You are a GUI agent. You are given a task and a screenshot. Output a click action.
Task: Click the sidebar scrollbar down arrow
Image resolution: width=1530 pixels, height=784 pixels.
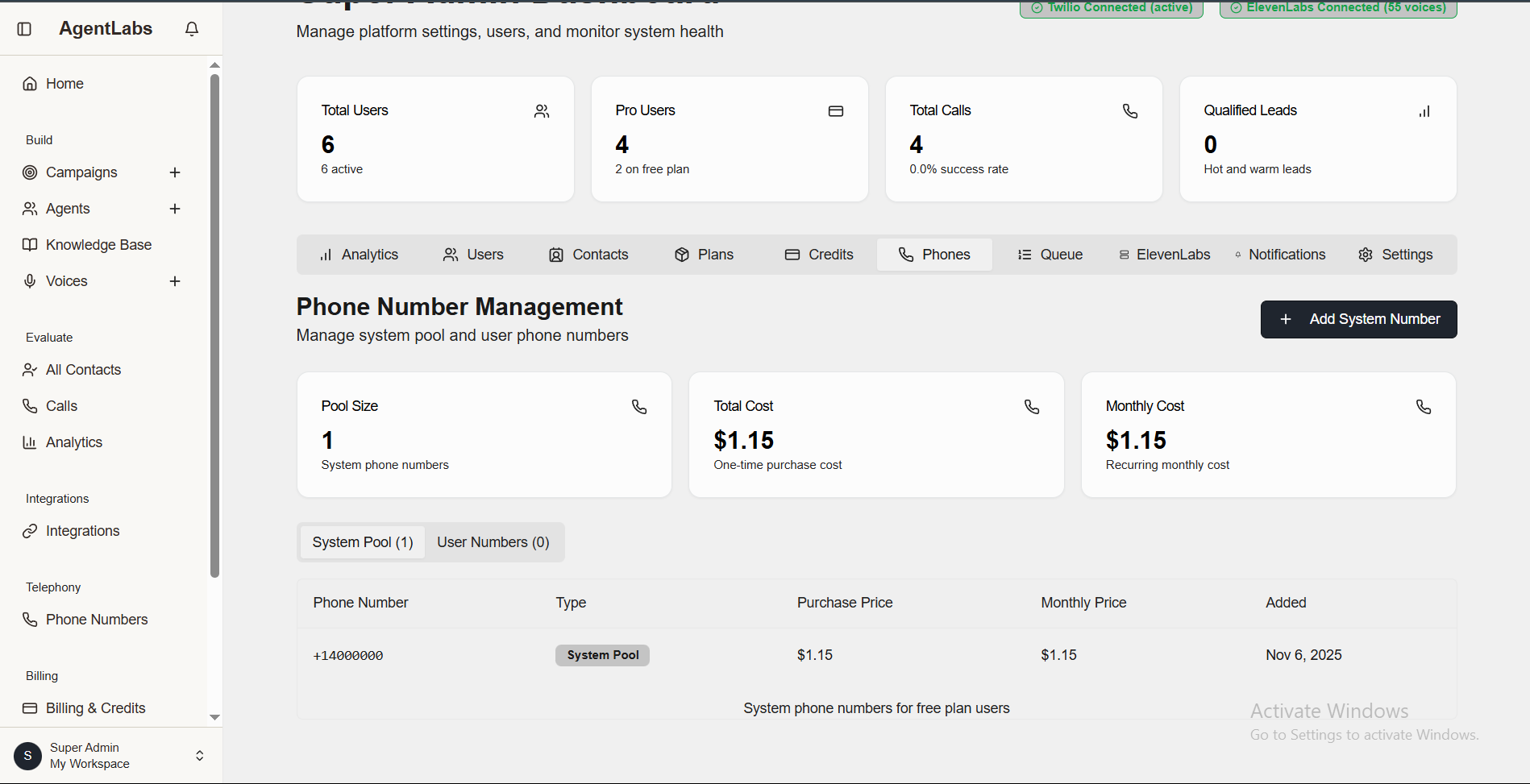(214, 717)
